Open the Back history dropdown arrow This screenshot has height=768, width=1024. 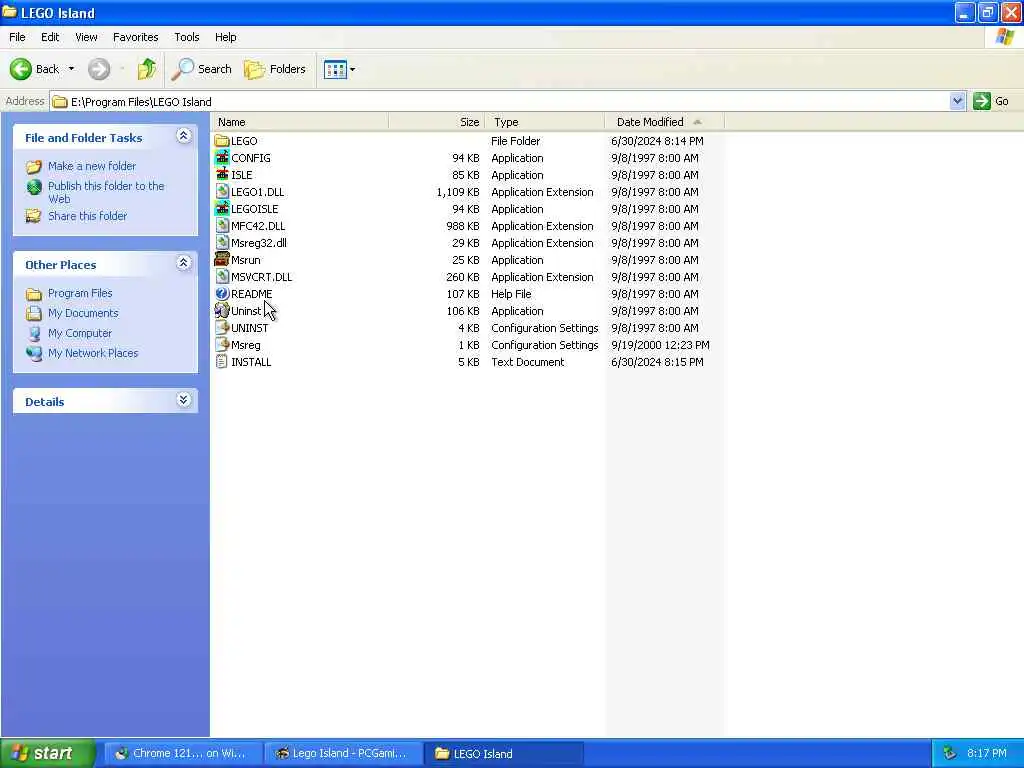pos(71,69)
